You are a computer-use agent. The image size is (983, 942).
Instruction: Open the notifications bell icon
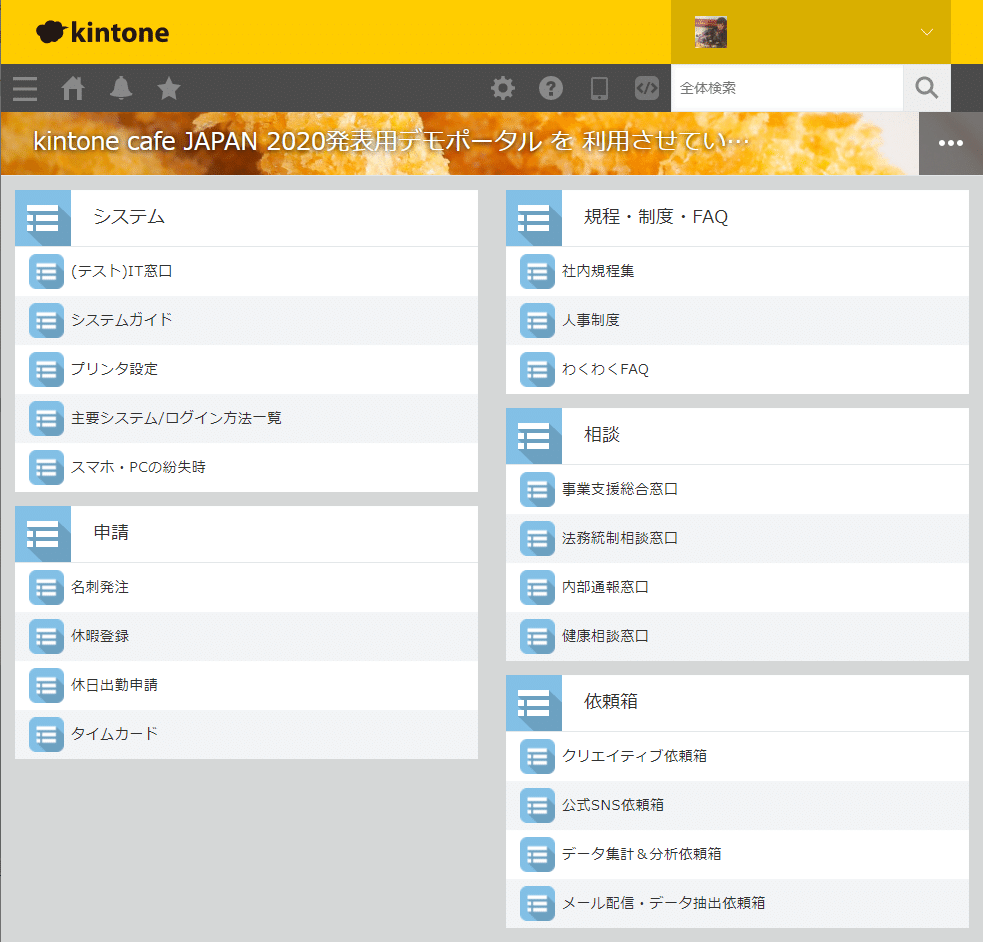pos(121,88)
